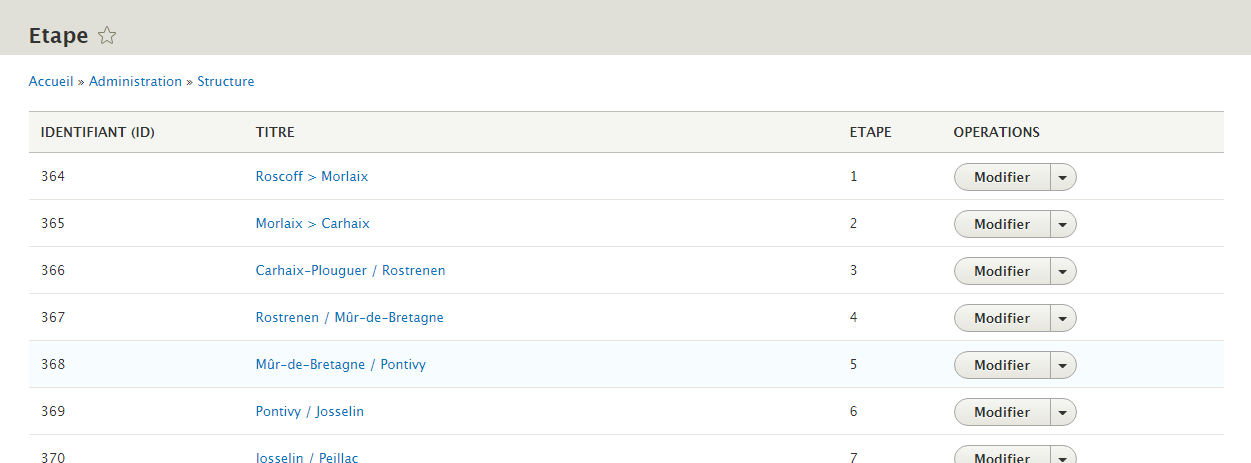Click Modifier for Mûr-de-Bretagne / Pontivy
The height and width of the screenshot is (463, 1251).
click(1001, 365)
